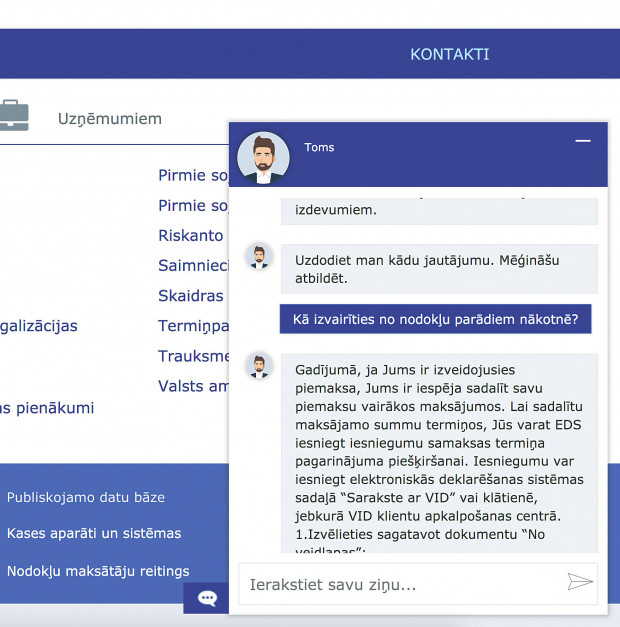The height and width of the screenshot is (627, 620).
Task: Click suggestion 'Kā izvairīties no nodokļu parādiem nākotnē?'
Action: 435,319
